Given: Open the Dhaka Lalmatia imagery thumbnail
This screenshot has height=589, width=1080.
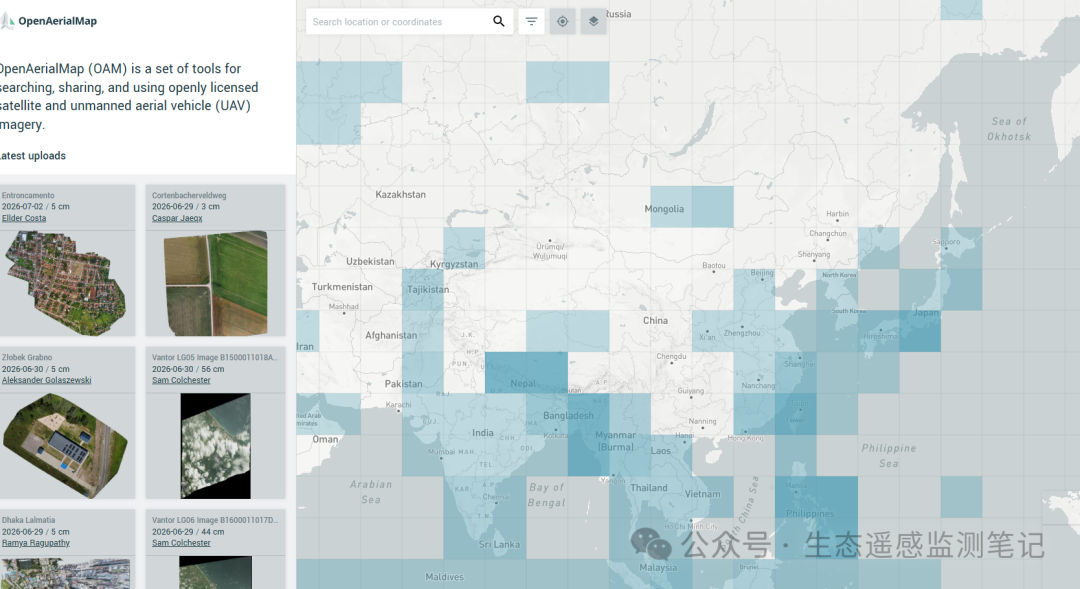Looking at the screenshot, I should click(66, 572).
